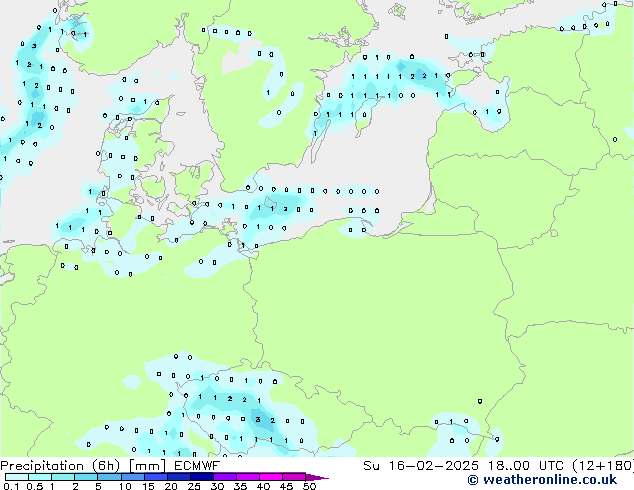Click the legend label '0.1'
This screenshot has width=634, height=490.
click(x=11, y=486)
